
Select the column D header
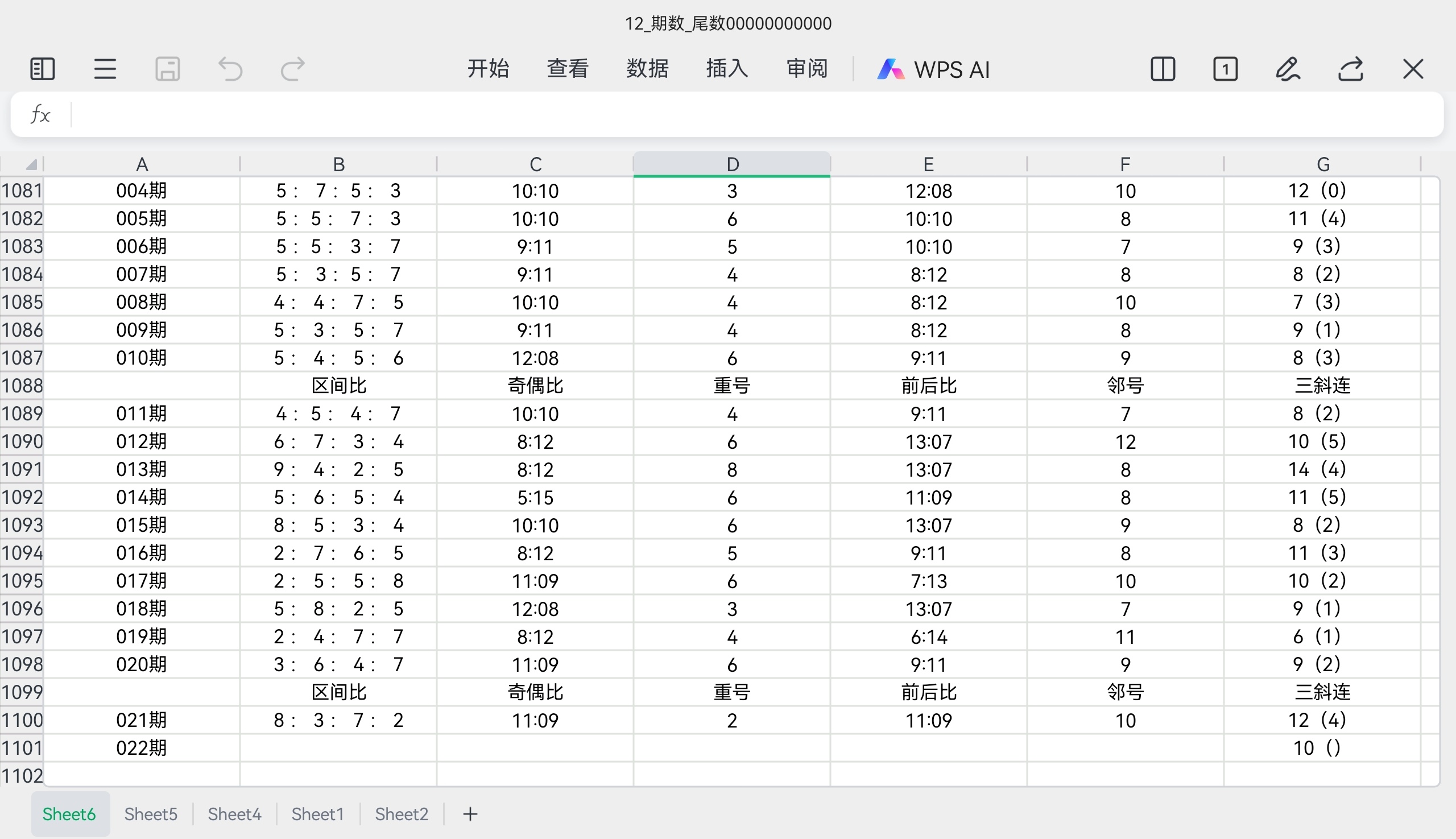pyautogui.click(x=731, y=164)
